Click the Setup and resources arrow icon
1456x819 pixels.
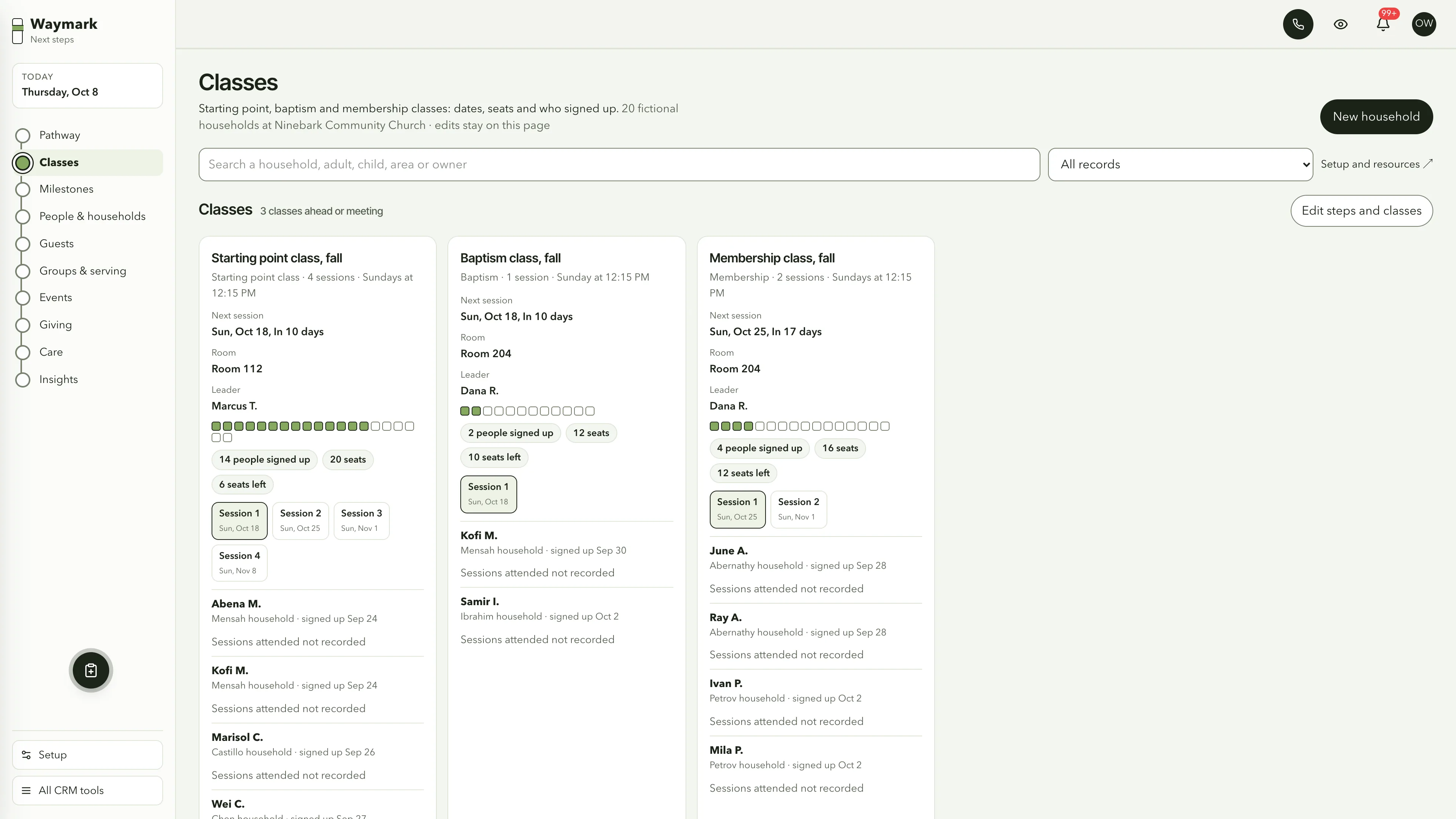pyautogui.click(x=1428, y=164)
